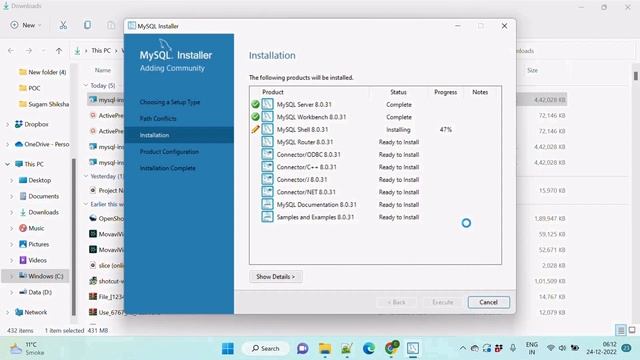Select the Choosing a Setup Type step
640x360 pixels.
[x=170, y=102]
